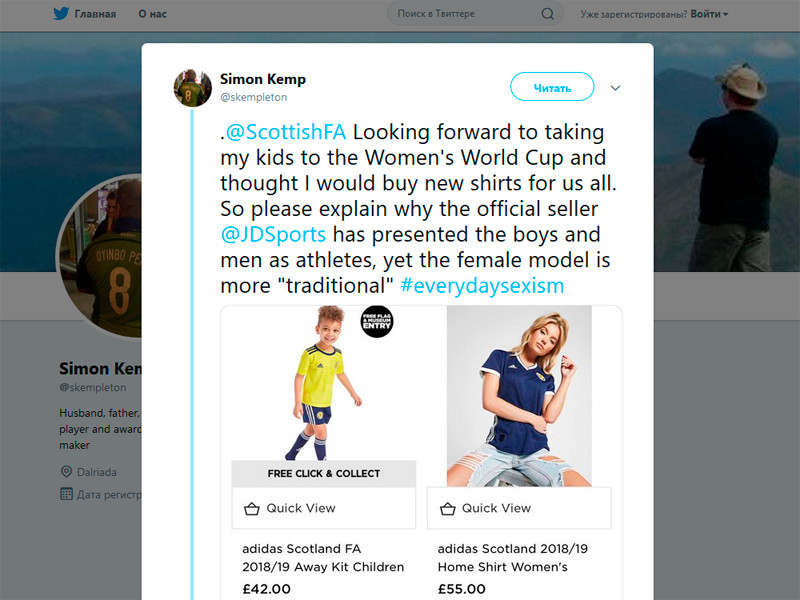The width and height of the screenshot is (800, 600).
Task: Click basket icon on women's shirt Quick View
Action: (x=447, y=508)
